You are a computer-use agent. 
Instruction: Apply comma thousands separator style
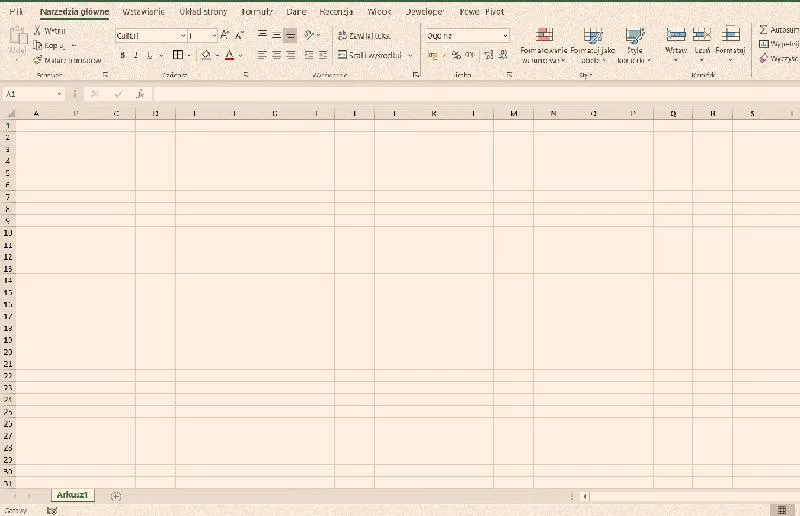coord(469,55)
